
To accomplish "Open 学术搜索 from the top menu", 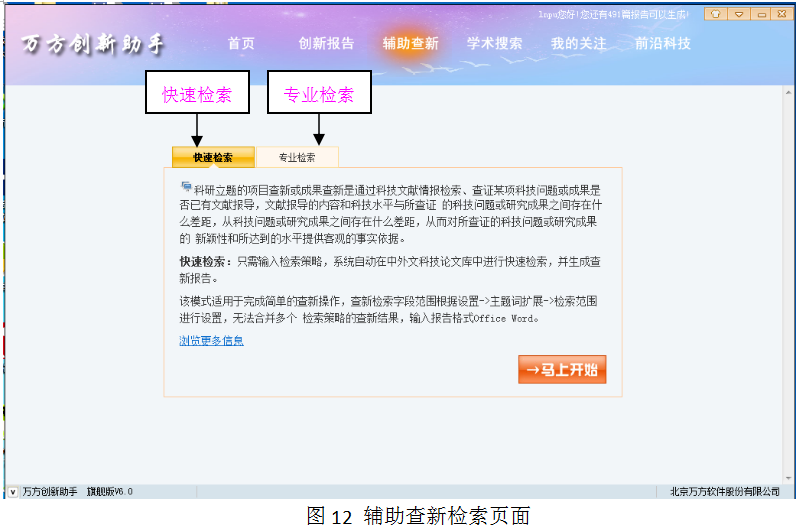I will click(494, 43).
